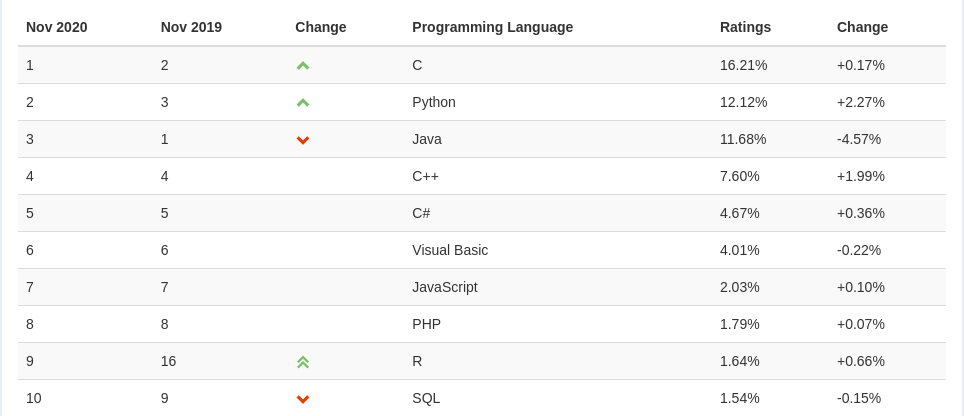The image size is (964, 416).
Task: Select the Python language cell
Action: point(434,102)
